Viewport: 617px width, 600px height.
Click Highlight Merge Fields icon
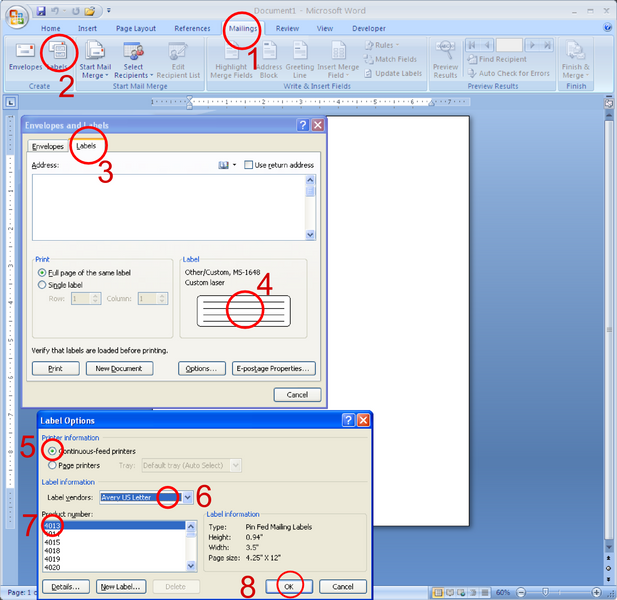[x=231, y=60]
